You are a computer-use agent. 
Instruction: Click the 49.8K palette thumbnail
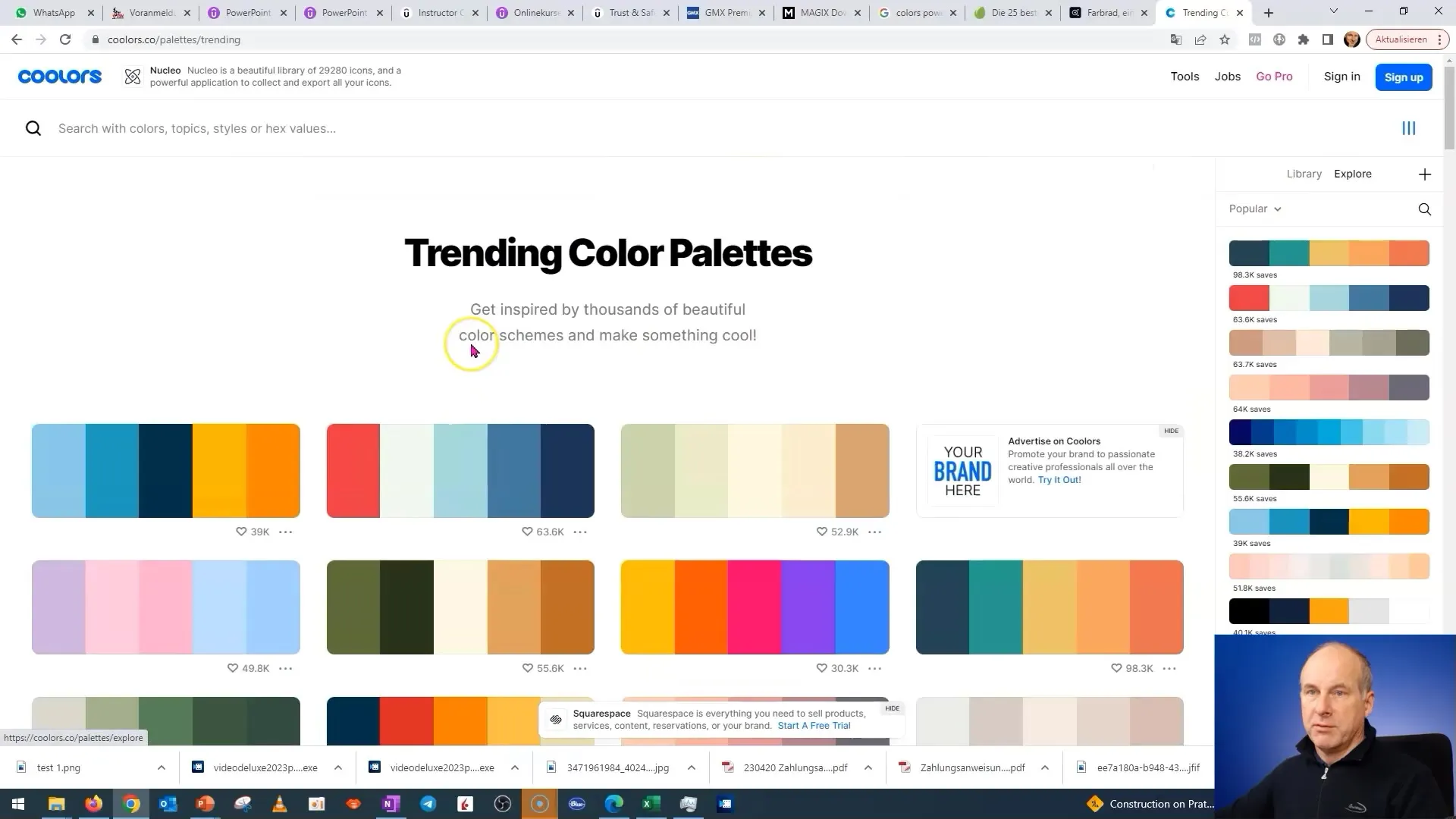tap(165, 607)
